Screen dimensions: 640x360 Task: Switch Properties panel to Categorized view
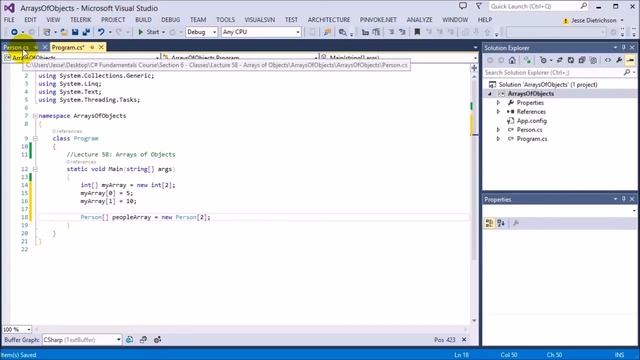[x=489, y=223]
